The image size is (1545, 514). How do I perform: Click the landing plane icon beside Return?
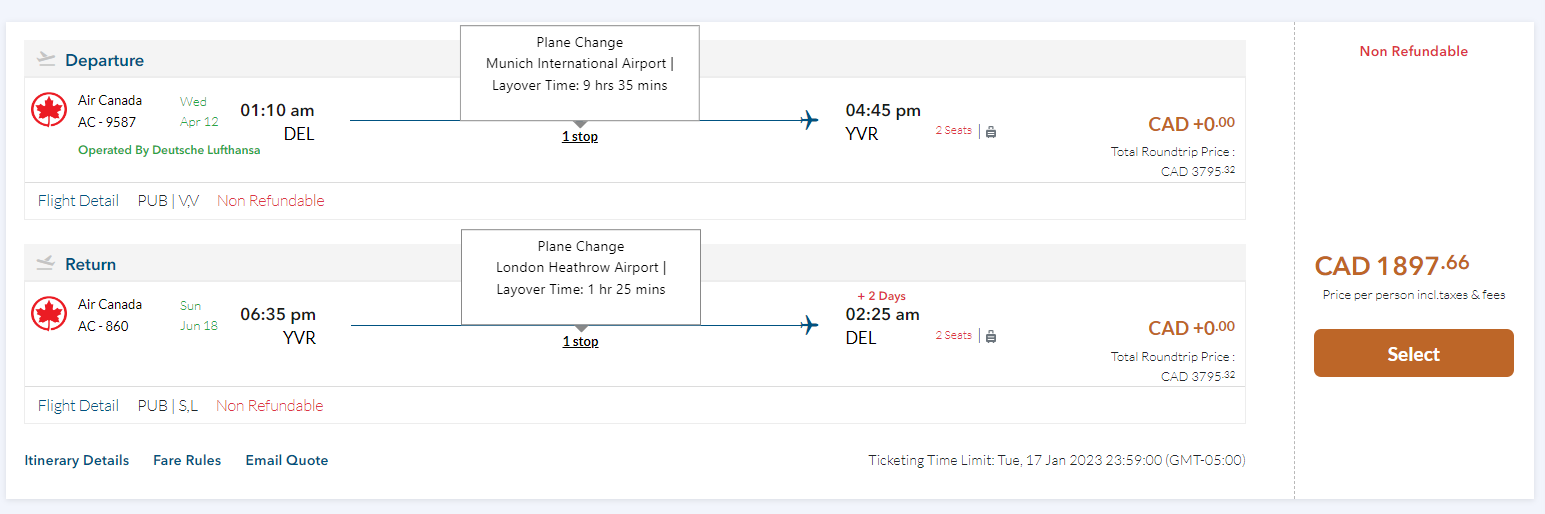[x=46, y=263]
